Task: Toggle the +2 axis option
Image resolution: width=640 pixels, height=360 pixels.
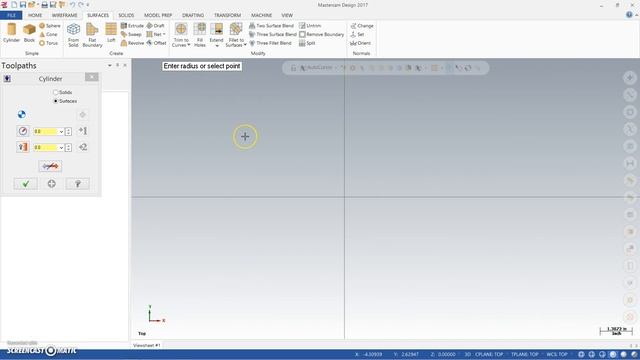Action: pyautogui.click(x=83, y=147)
